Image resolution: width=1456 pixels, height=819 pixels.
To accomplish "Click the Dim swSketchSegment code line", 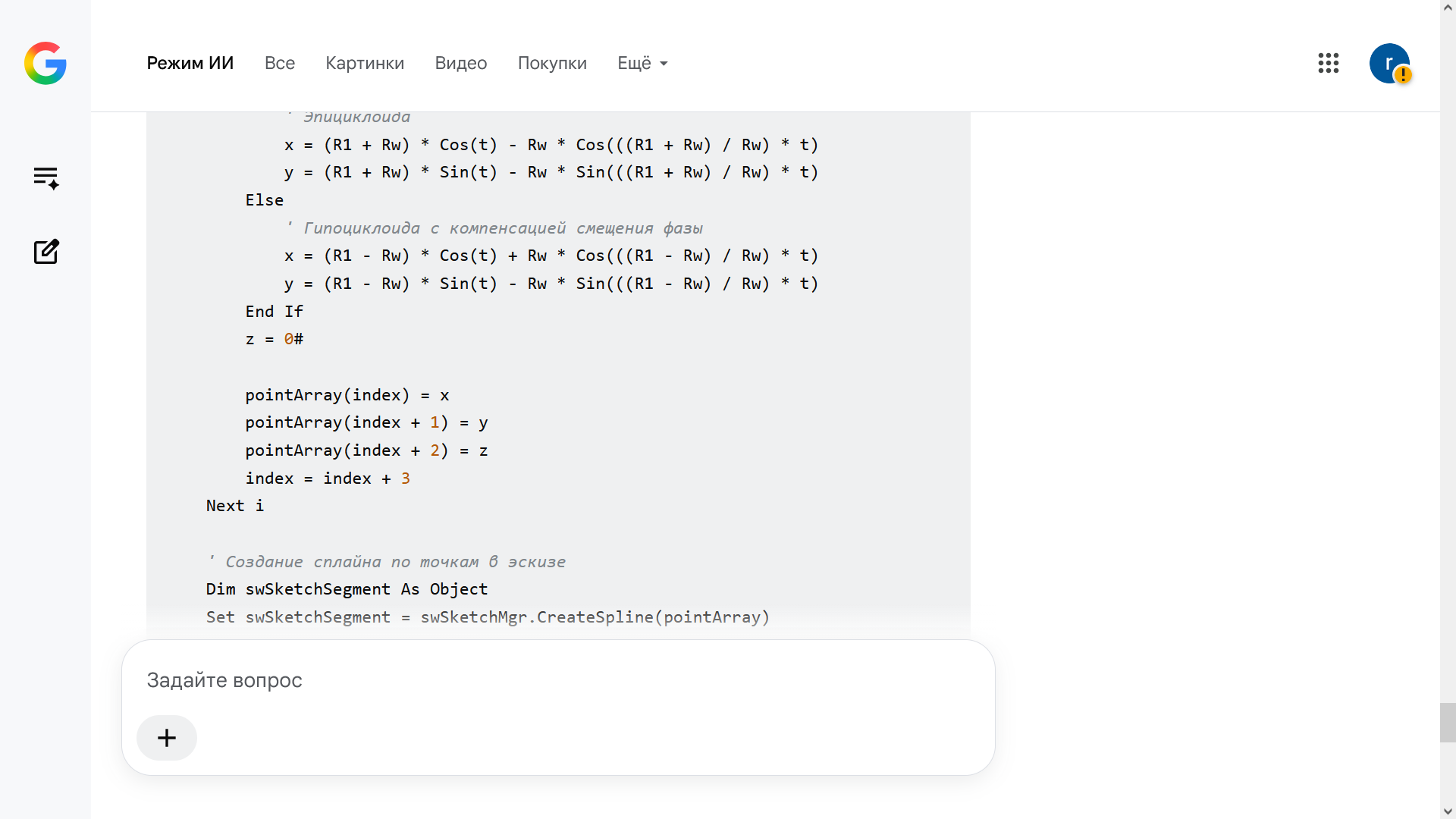I will pyautogui.click(x=347, y=589).
